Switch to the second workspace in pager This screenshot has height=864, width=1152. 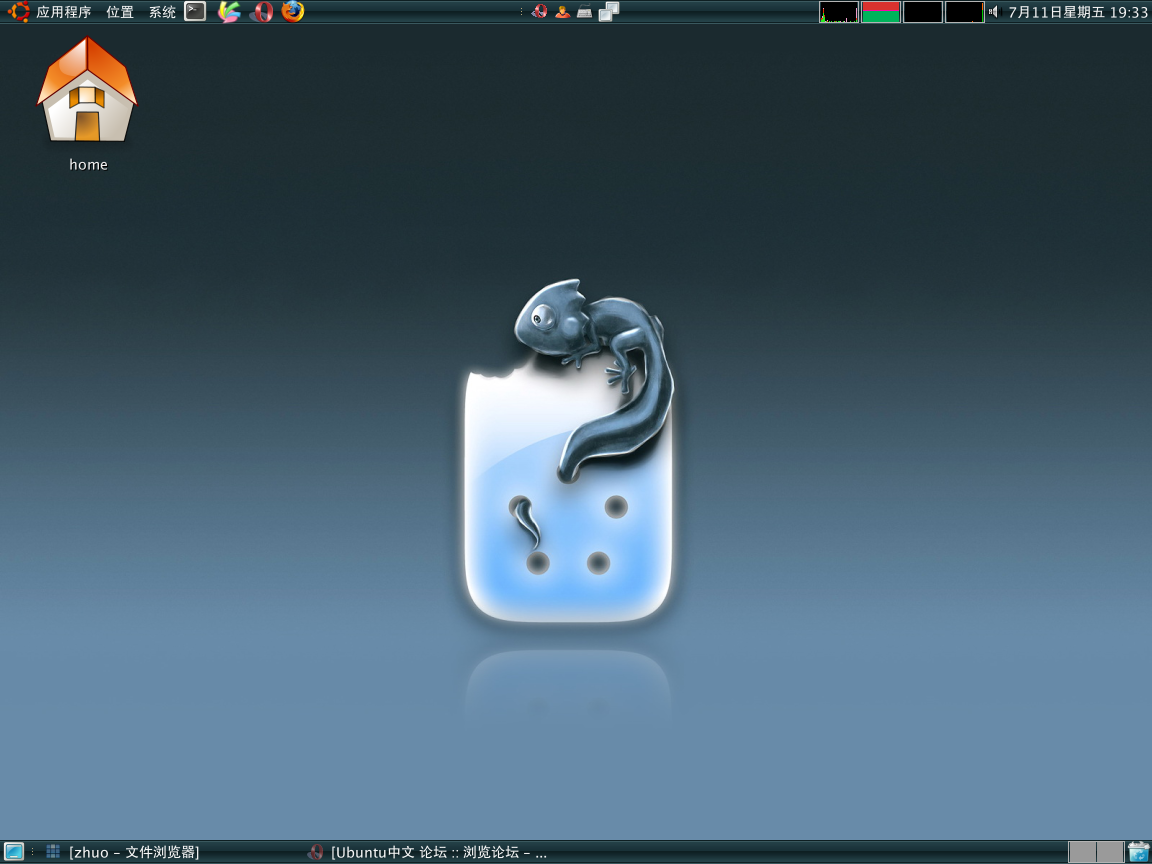point(1110,852)
